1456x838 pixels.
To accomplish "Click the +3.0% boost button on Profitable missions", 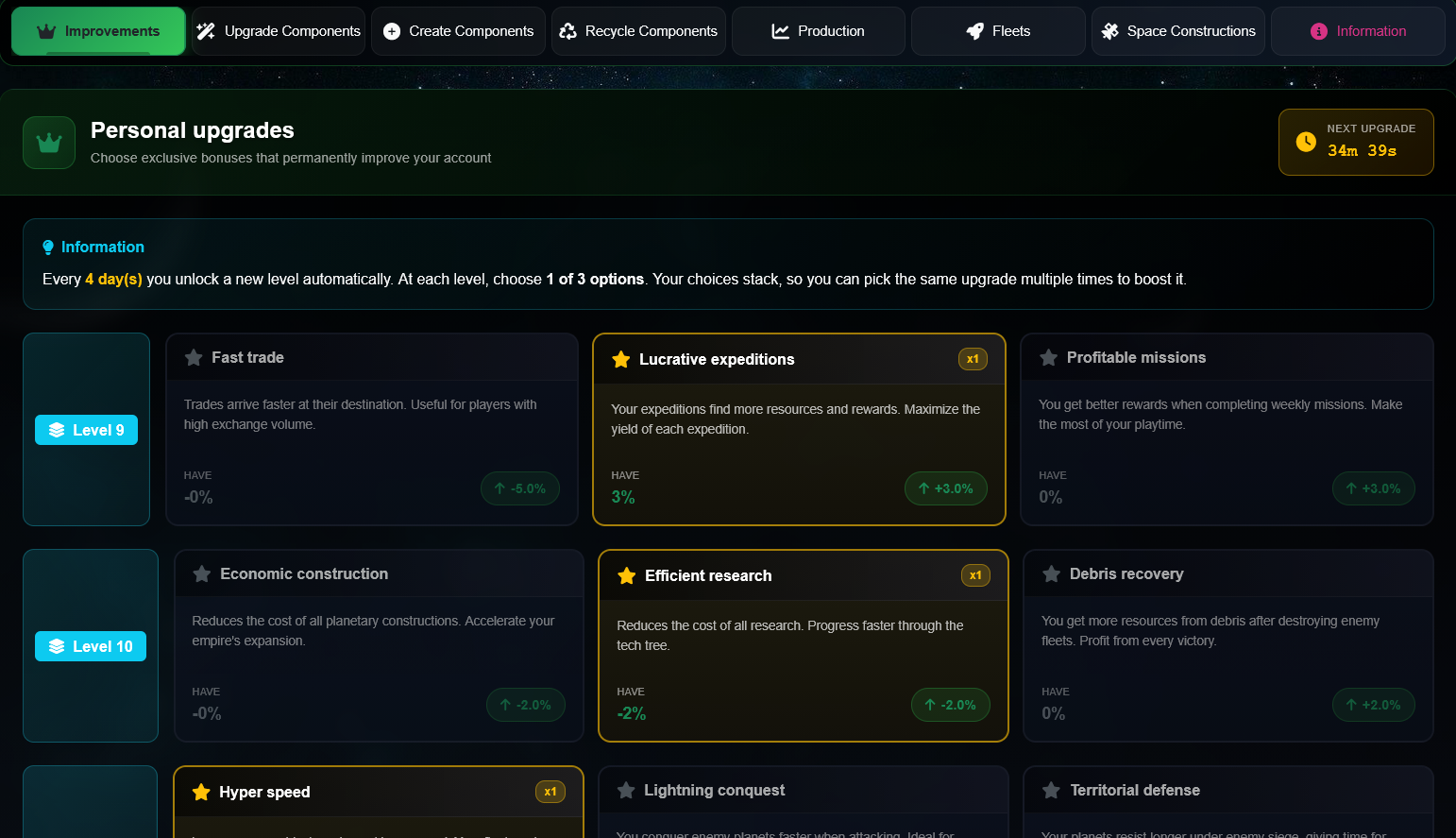I will (1374, 488).
